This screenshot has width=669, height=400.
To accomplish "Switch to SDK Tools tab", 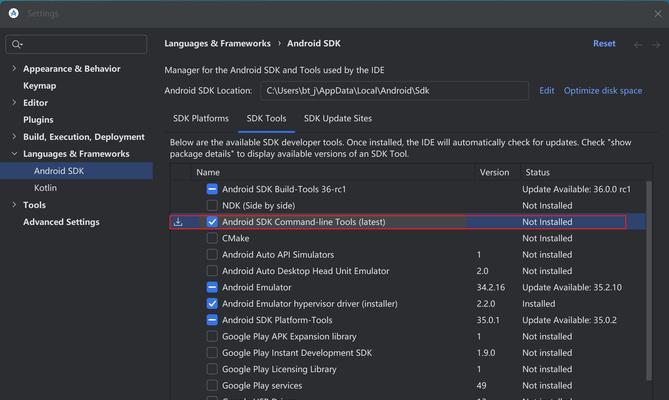I will point(266,119).
